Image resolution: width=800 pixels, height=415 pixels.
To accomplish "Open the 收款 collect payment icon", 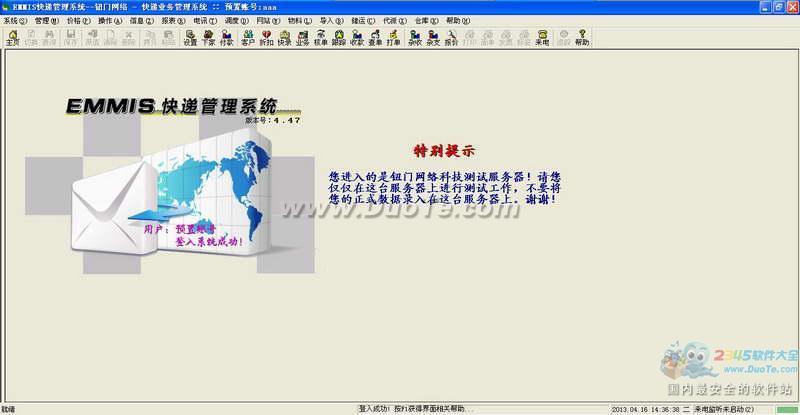I will (357, 38).
